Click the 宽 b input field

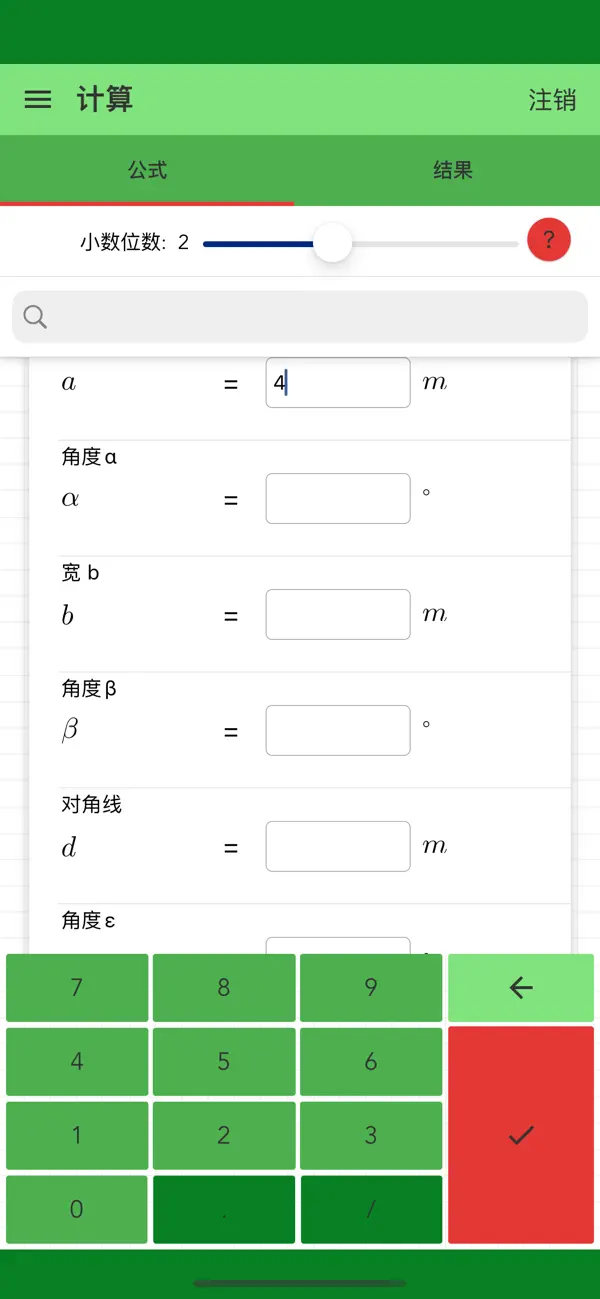click(337, 614)
